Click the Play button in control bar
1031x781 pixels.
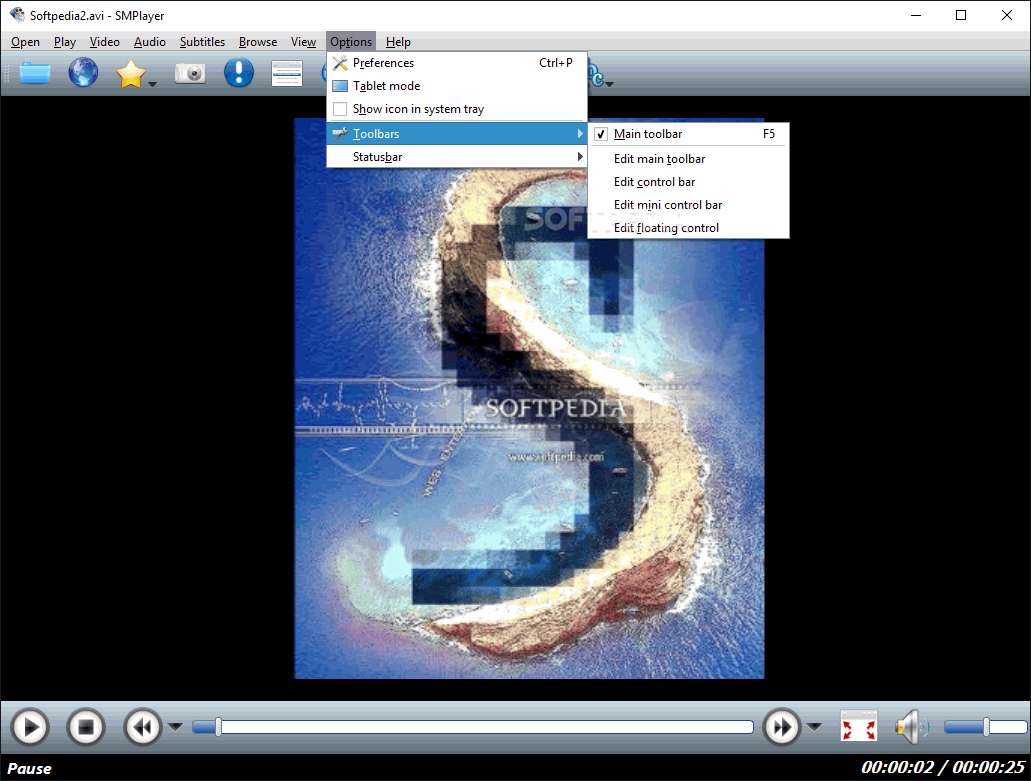(30, 727)
